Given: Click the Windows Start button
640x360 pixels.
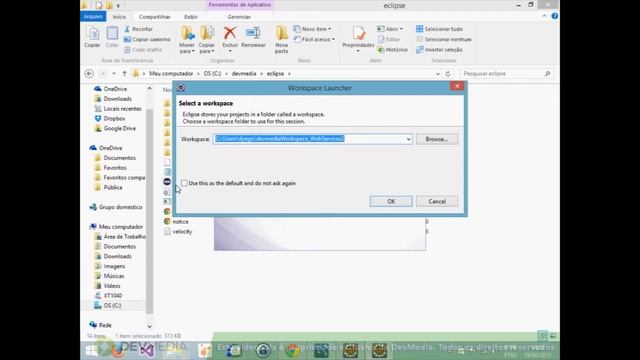Looking at the screenshot, I should click(91, 350).
